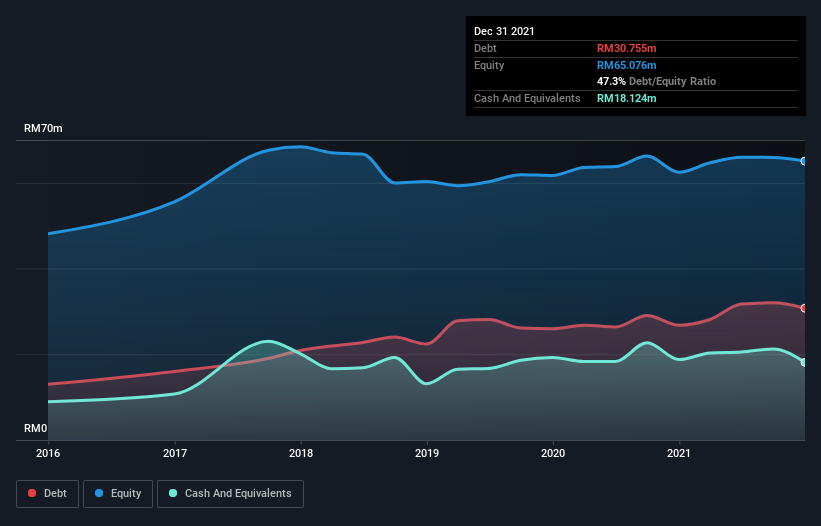This screenshot has width=821, height=526.
Task: Select the teal Cash end-point marker on chart
Action: [x=804, y=362]
